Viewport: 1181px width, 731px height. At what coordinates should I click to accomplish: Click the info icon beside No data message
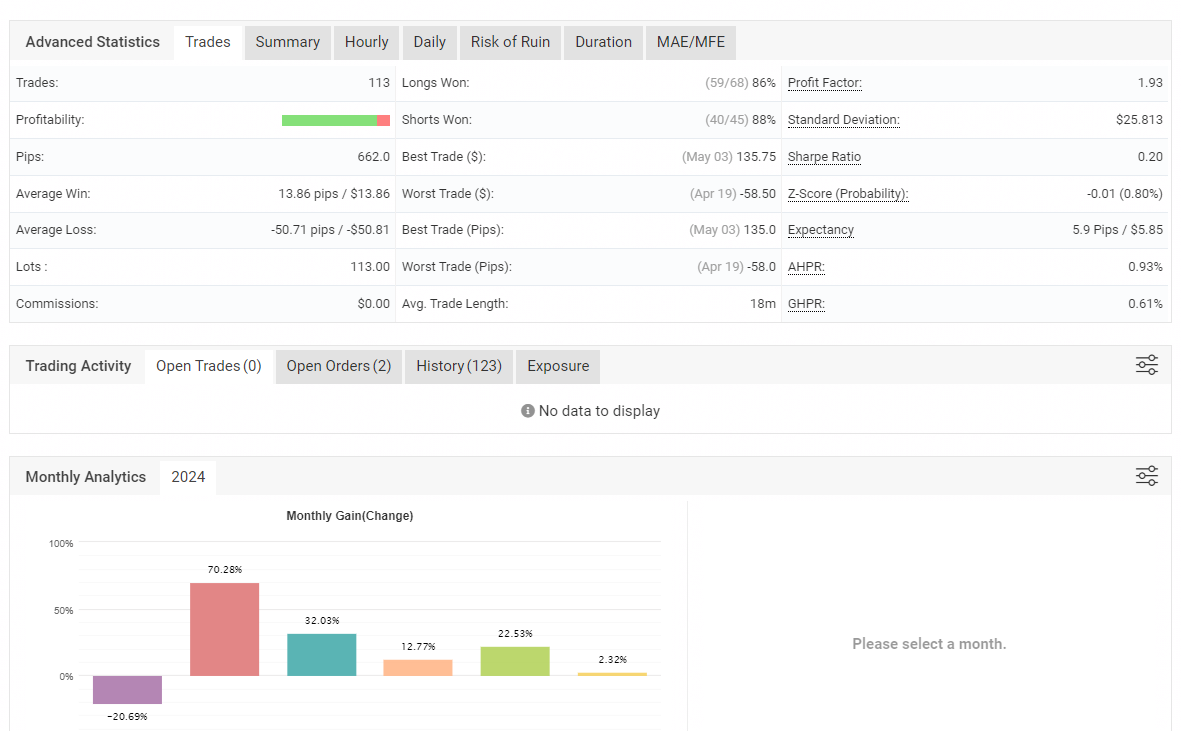pyautogui.click(x=528, y=411)
